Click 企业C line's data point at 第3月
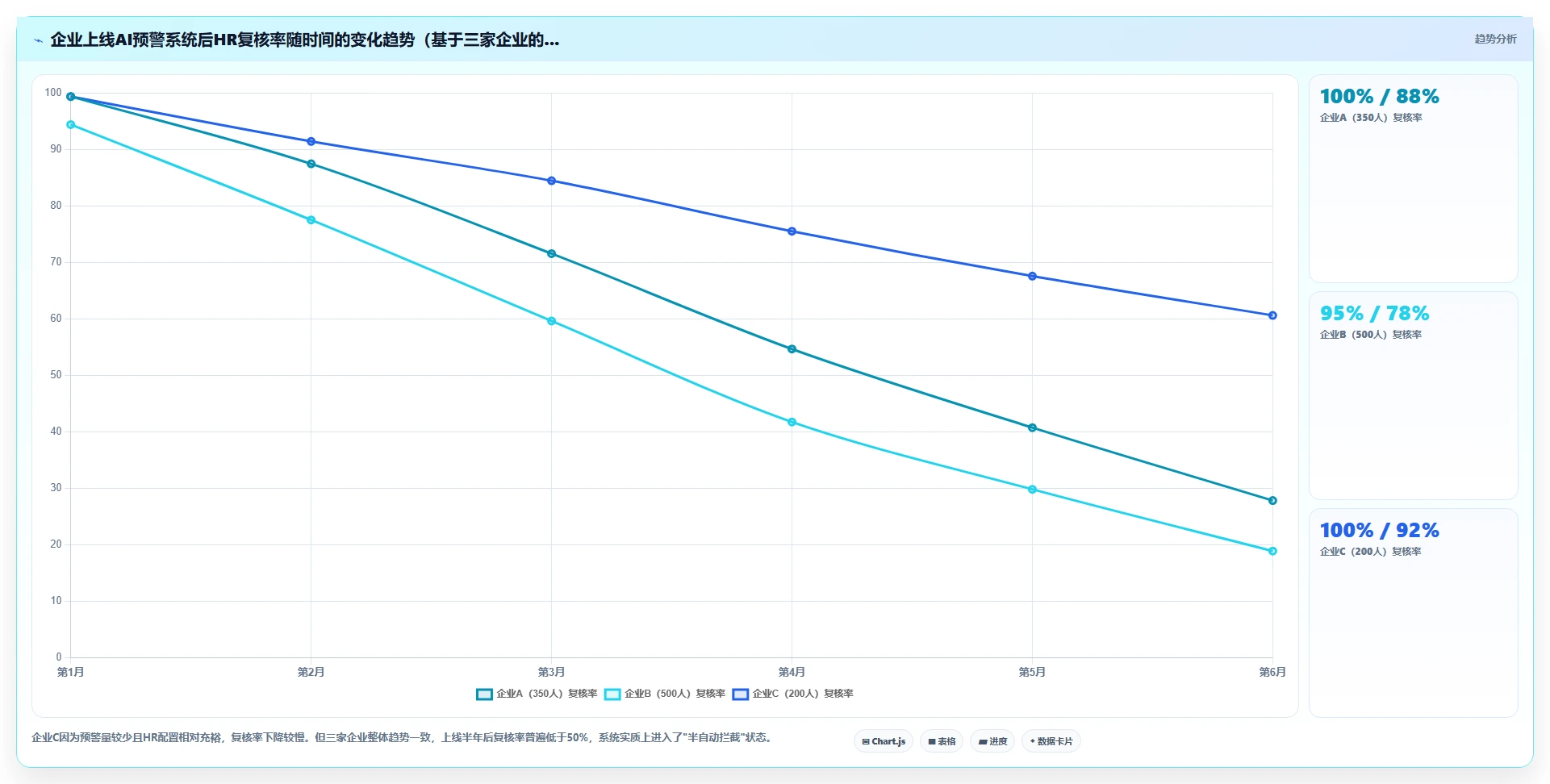 [552, 181]
